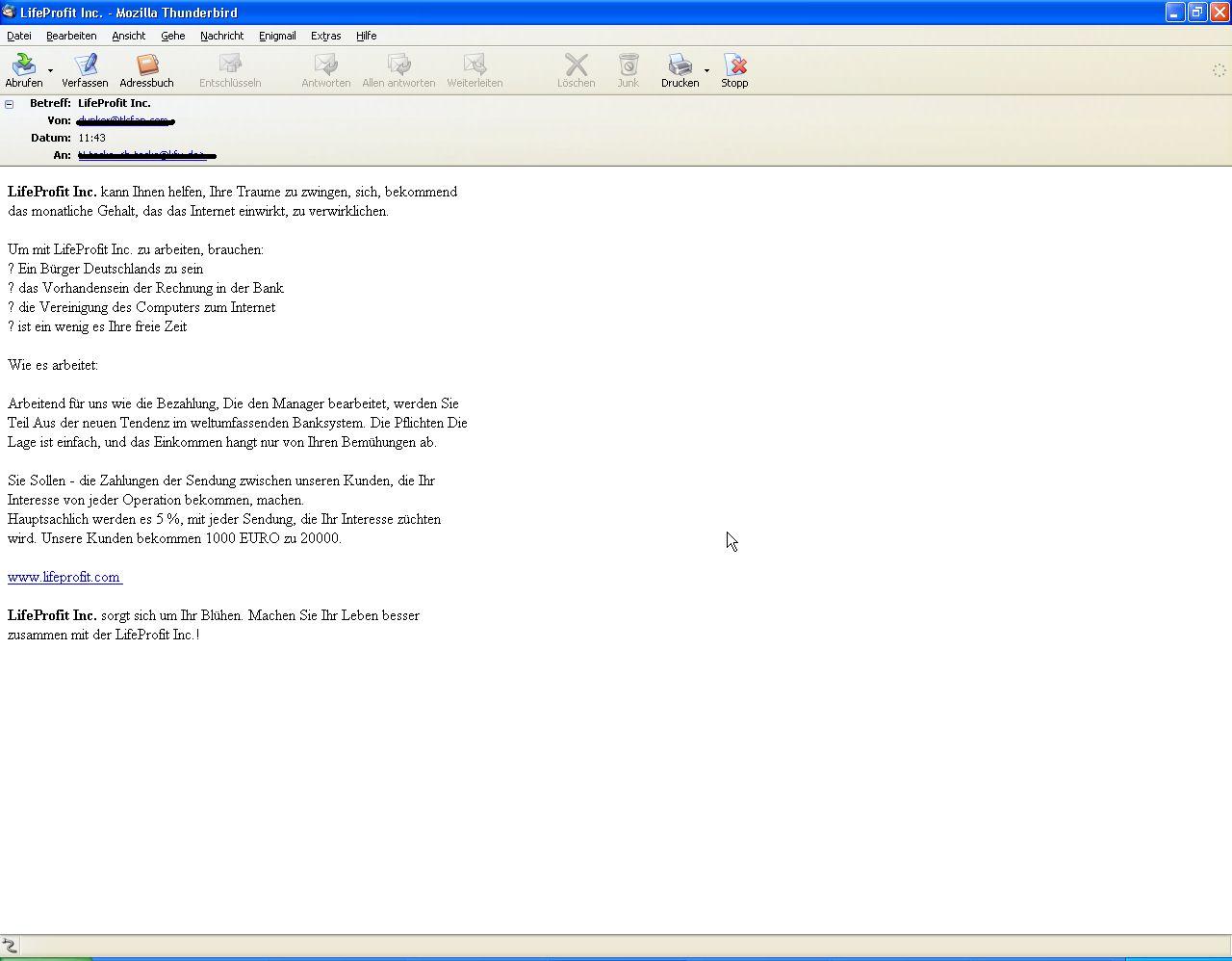Click the redacted An recipient address

pyautogui.click(x=146, y=155)
